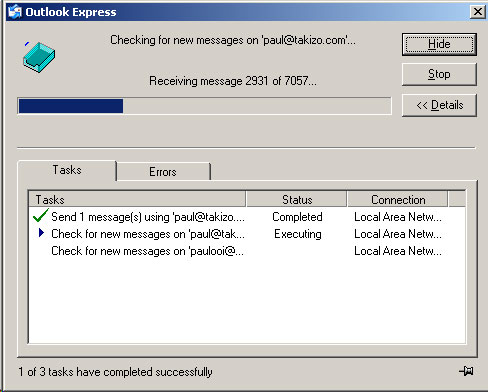Click the Outlook Express title bar icon
This screenshot has height=392, width=488.
pos(15,12)
